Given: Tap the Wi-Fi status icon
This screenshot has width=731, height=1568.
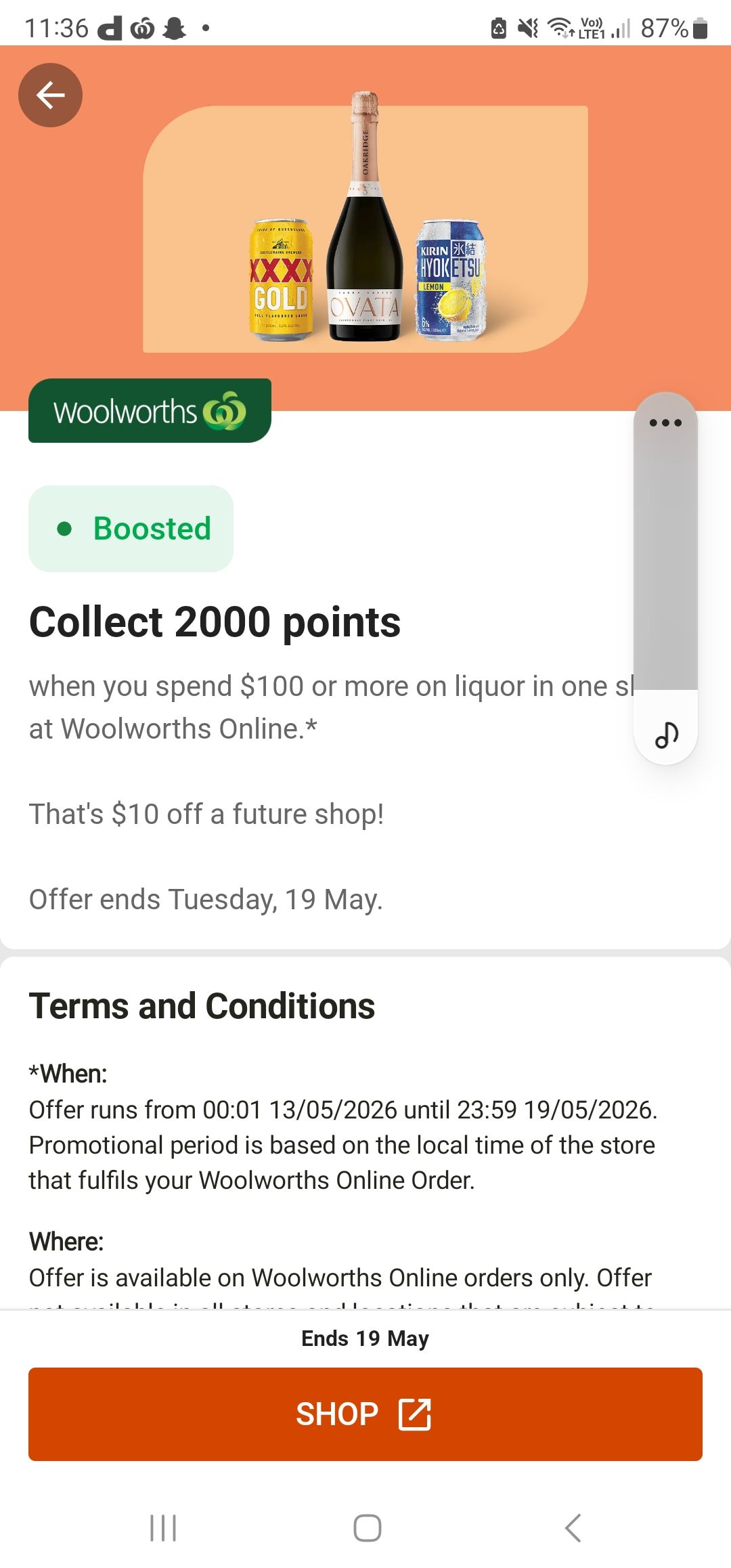Looking at the screenshot, I should point(559,28).
